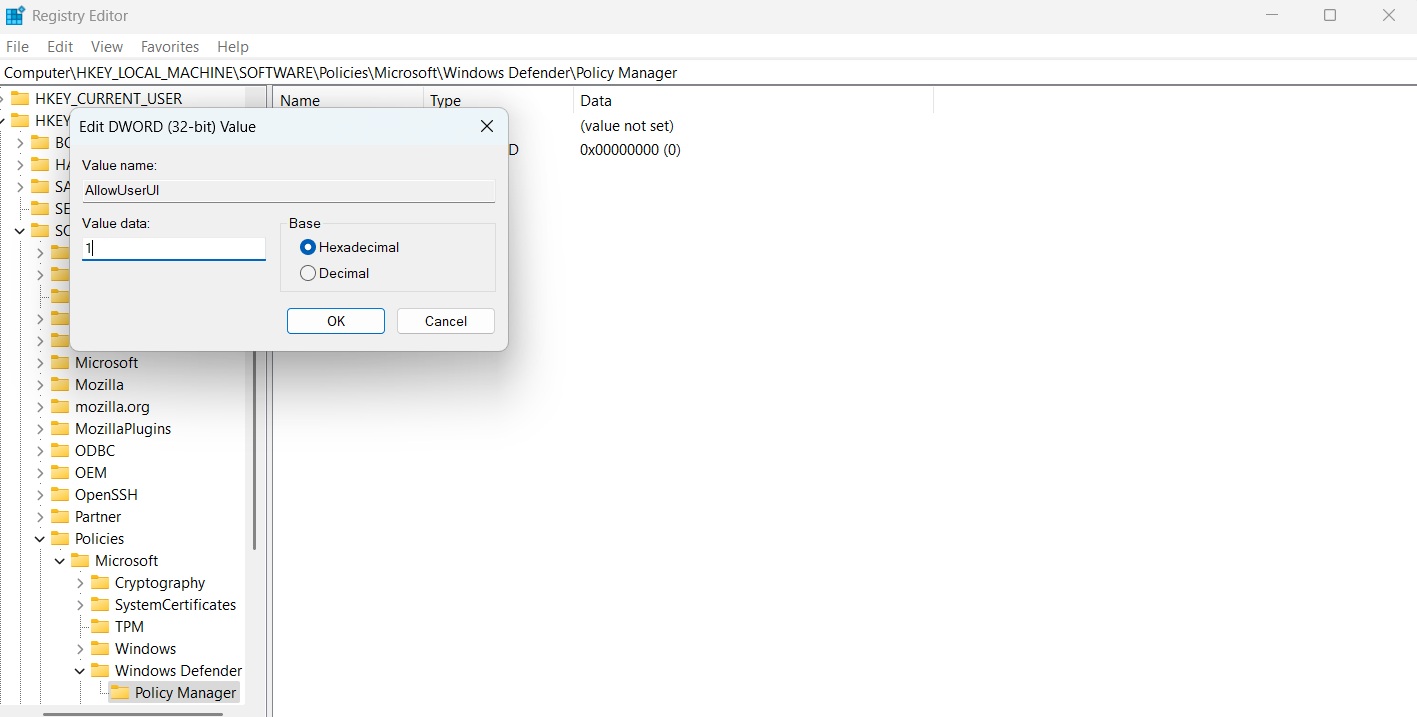The height and width of the screenshot is (717, 1417).
Task: Collapse the Microsoft key under Policies
Action: coord(60,560)
